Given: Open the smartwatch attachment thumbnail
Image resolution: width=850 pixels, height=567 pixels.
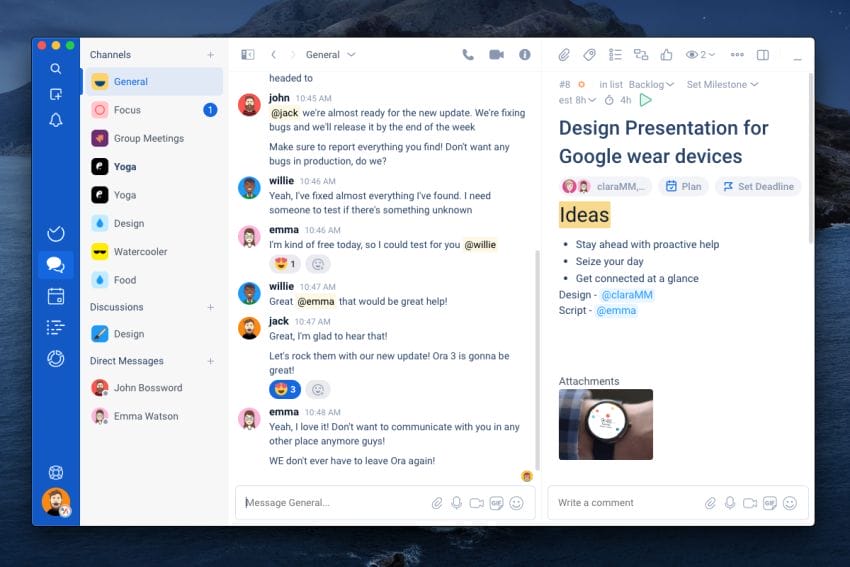Looking at the screenshot, I should click(605, 424).
